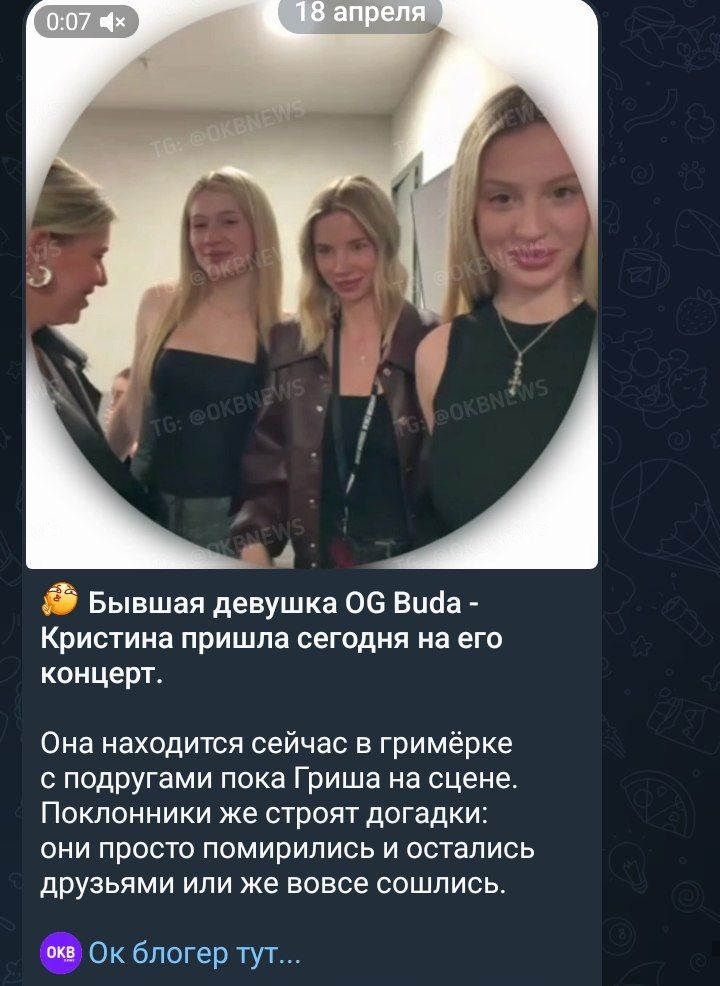Click the word "Кристина" in the headline

(107, 638)
